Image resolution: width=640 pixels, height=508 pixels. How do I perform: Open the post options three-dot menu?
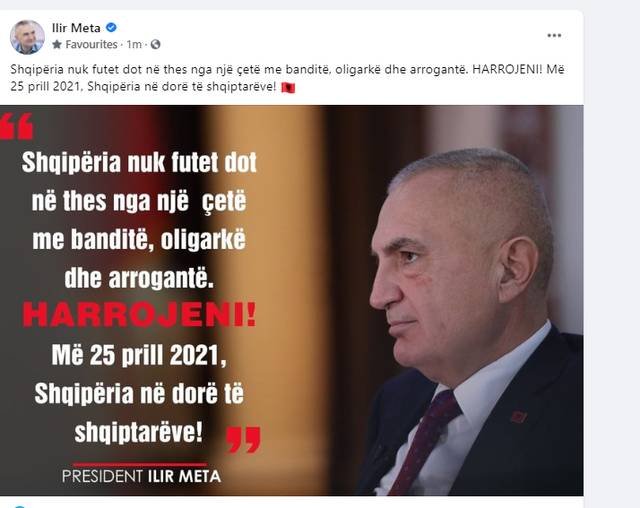pos(554,35)
